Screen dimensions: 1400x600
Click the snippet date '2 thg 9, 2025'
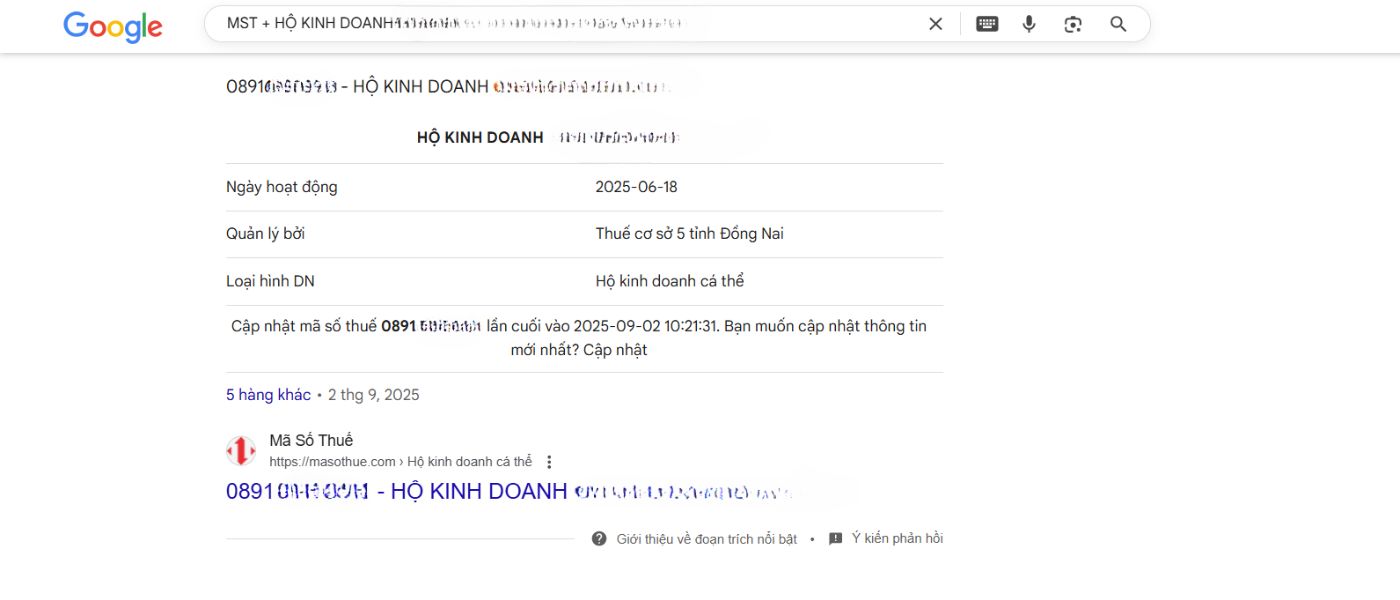[x=374, y=395]
